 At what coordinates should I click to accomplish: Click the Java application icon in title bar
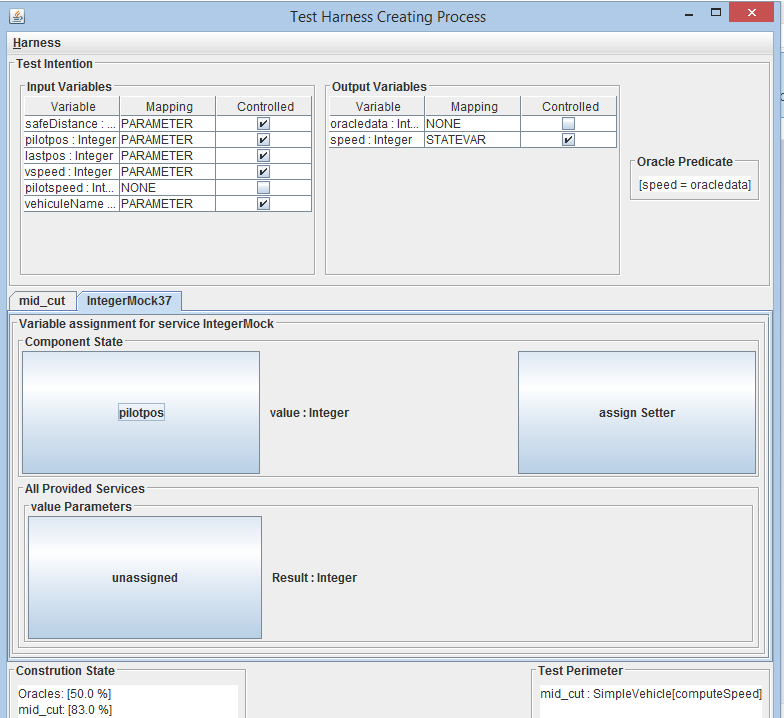point(17,17)
